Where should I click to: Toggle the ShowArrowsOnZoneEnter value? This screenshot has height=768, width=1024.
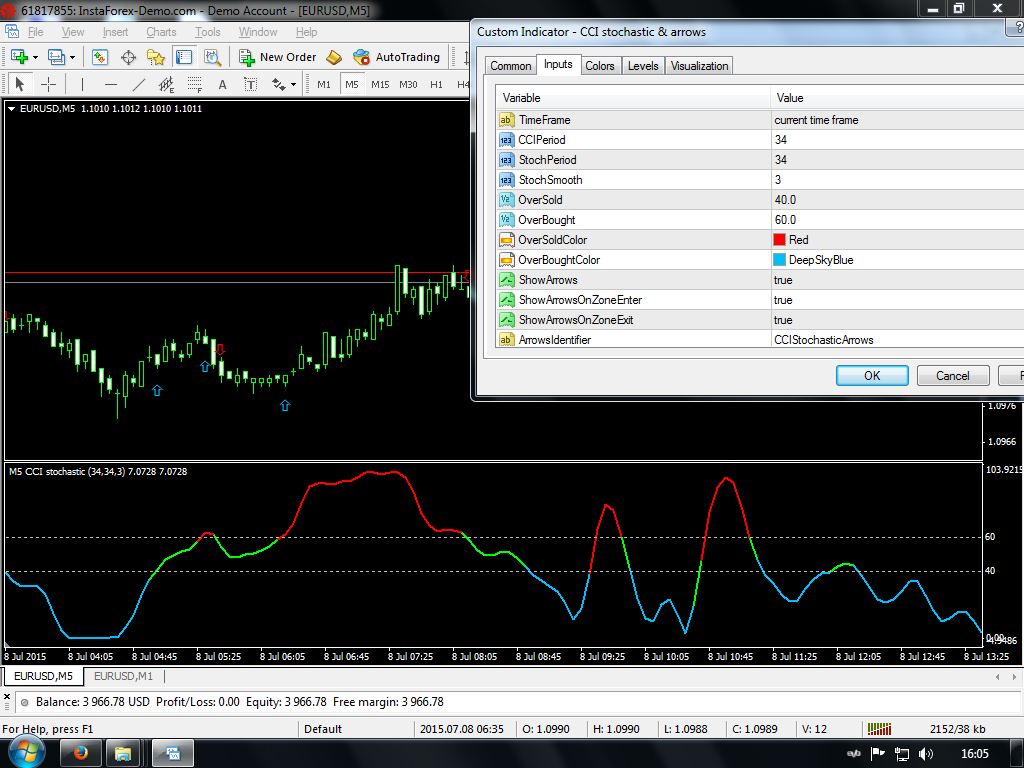click(783, 300)
